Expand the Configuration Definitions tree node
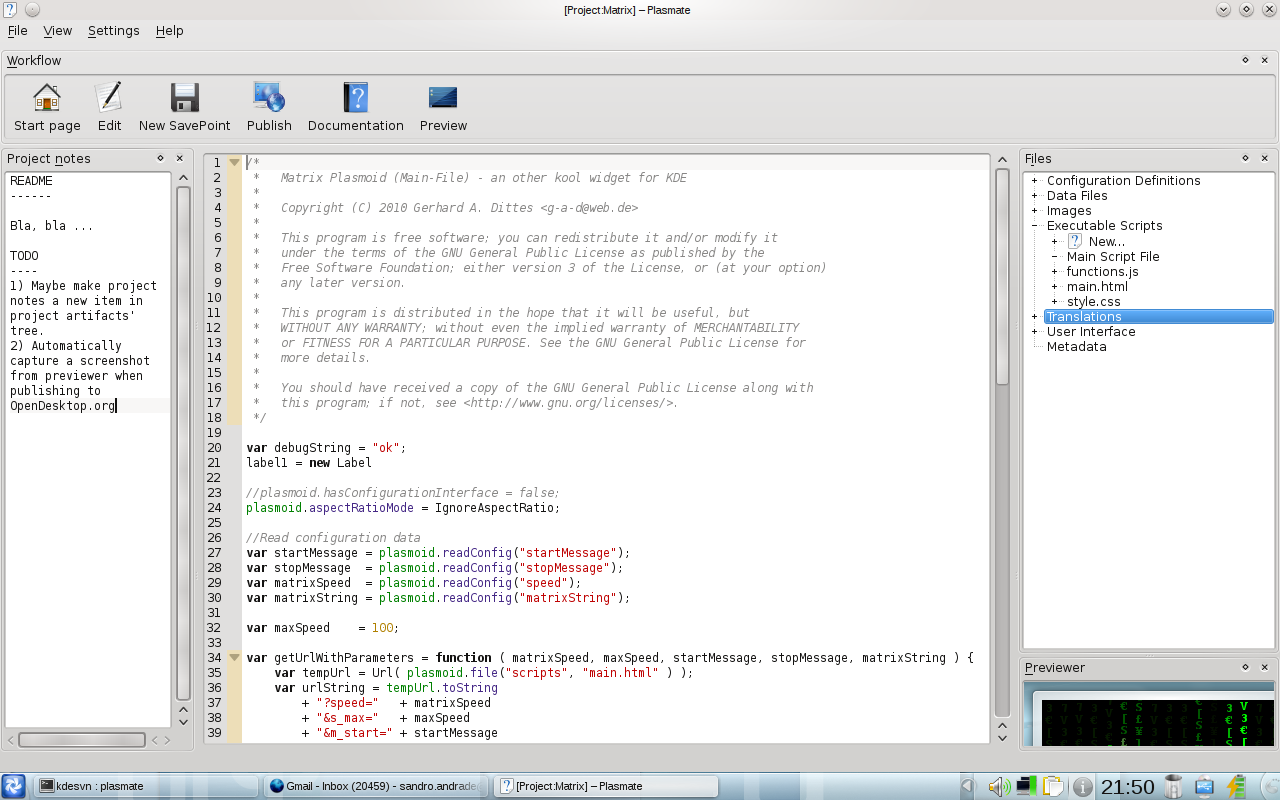 tap(1035, 181)
